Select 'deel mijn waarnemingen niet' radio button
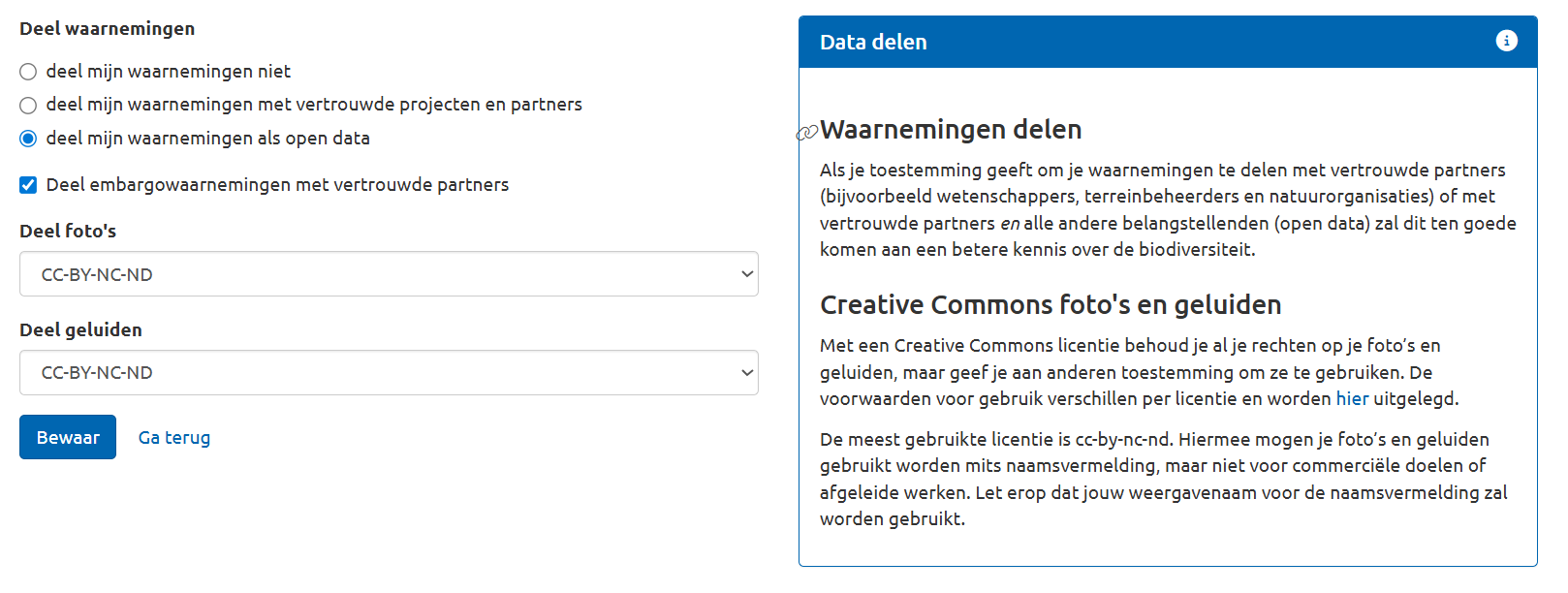The width and height of the screenshot is (1568, 593). (x=28, y=72)
